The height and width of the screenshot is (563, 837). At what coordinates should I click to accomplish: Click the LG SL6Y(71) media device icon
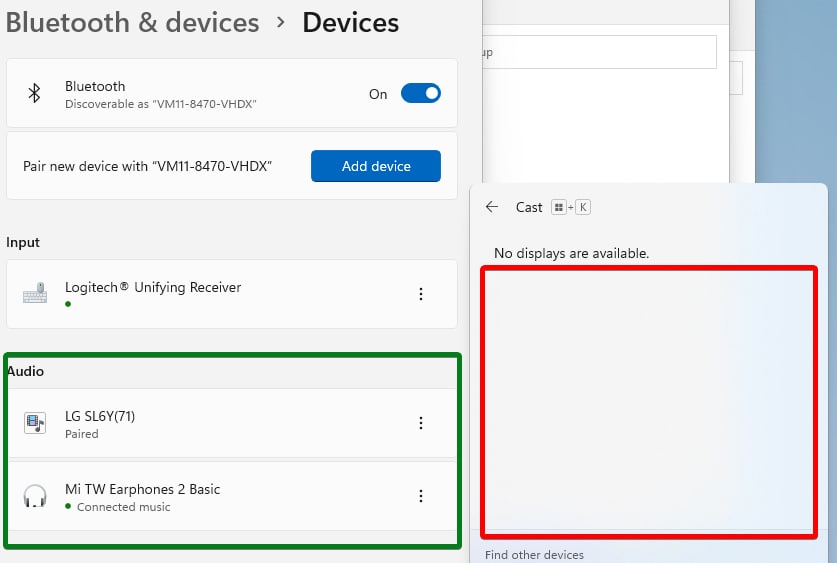click(35, 423)
